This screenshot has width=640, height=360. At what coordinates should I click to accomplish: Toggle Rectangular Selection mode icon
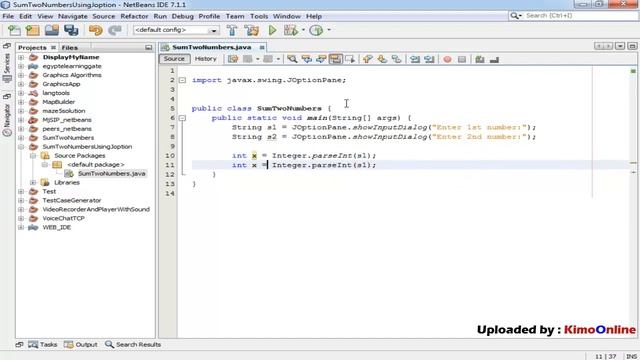(350, 59)
